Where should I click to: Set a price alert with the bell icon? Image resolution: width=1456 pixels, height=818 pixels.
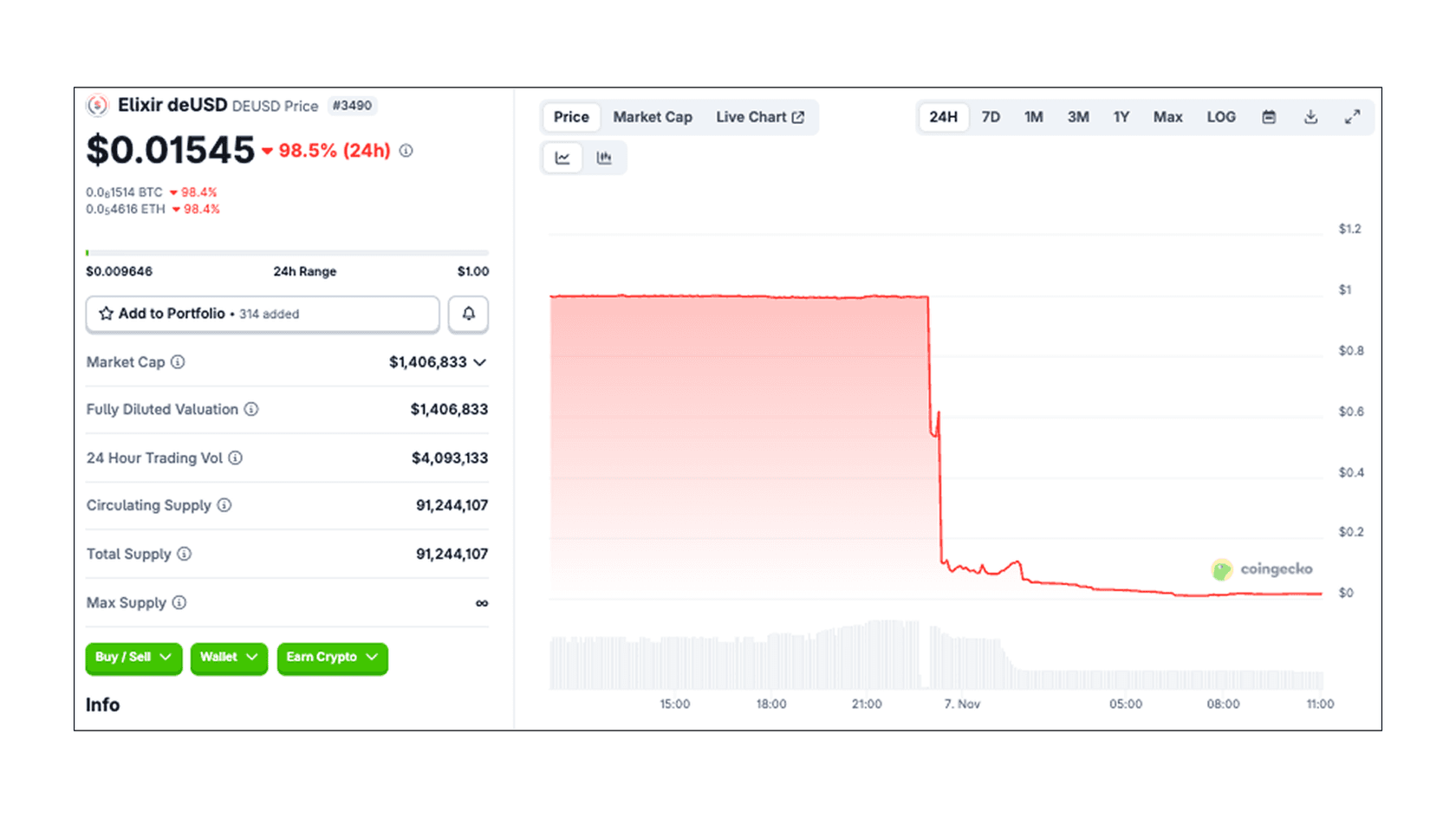click(468, 314)
